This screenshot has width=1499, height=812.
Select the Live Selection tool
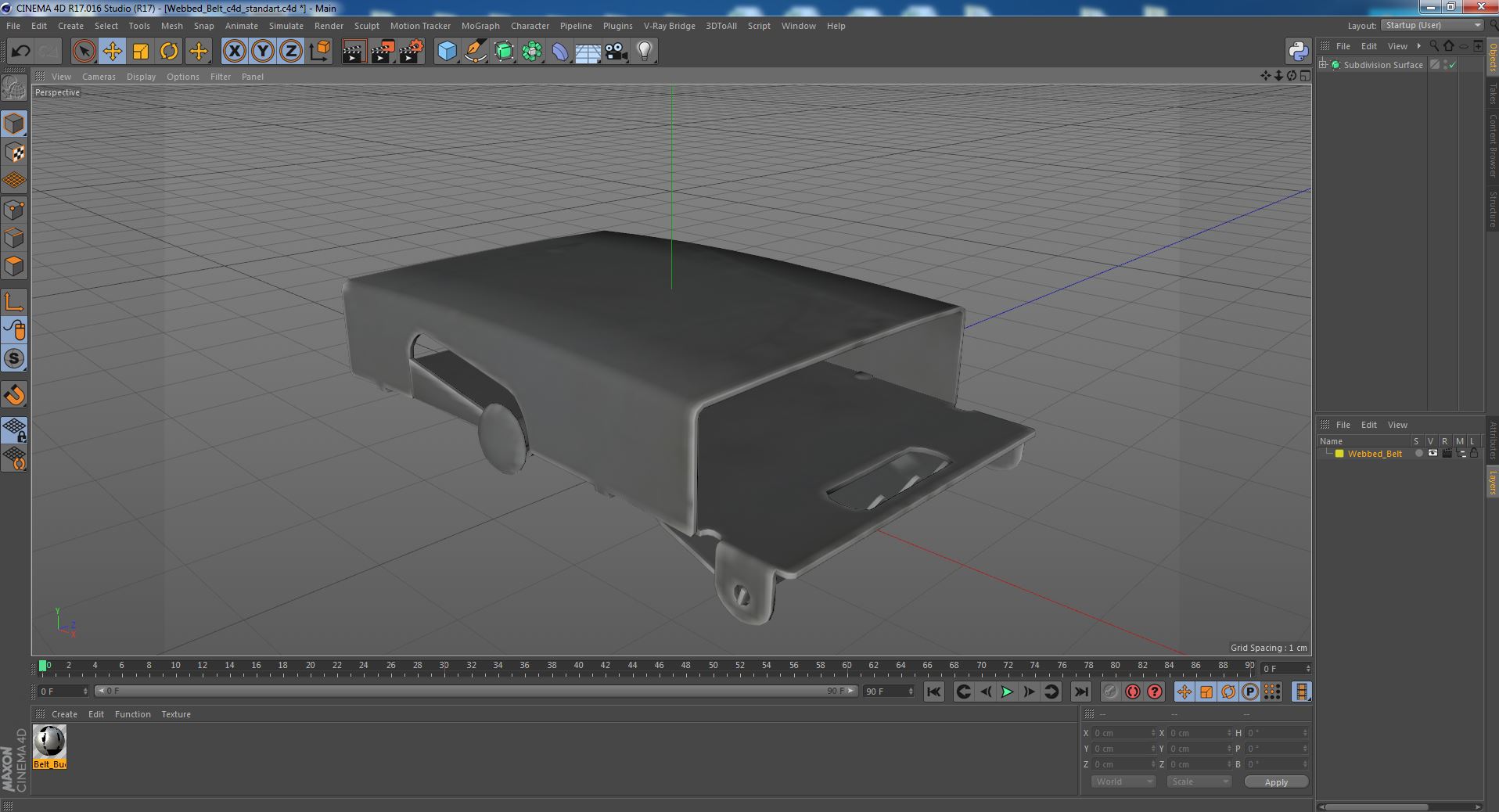pyautogui.click(x=84, y=52)
